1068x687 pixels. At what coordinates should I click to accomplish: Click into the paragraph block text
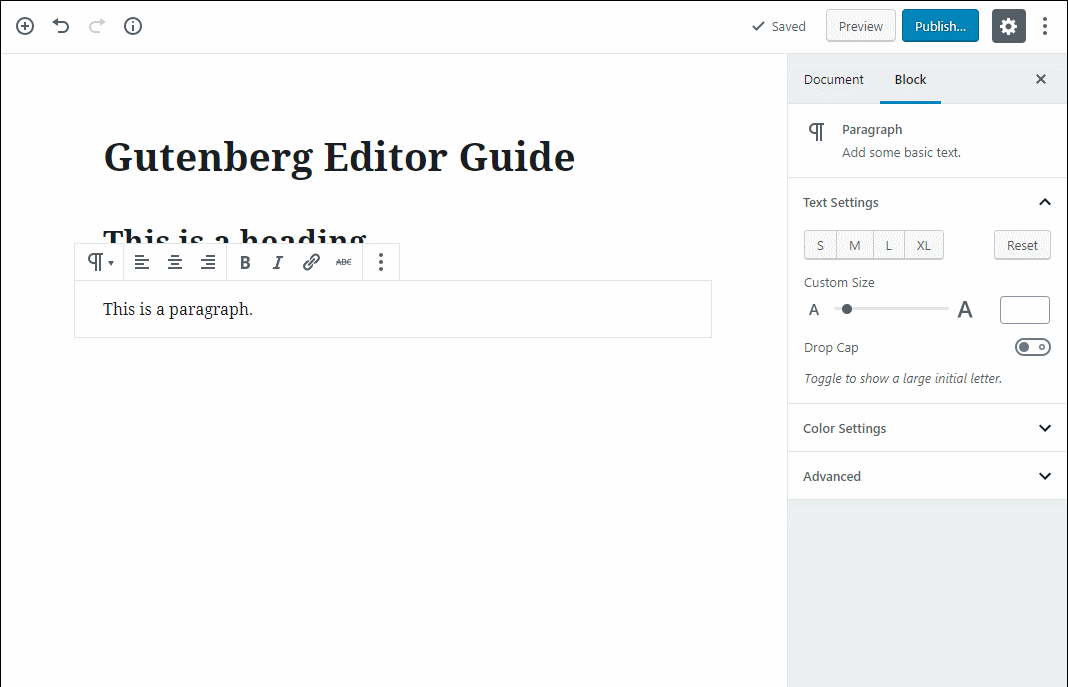178,309
